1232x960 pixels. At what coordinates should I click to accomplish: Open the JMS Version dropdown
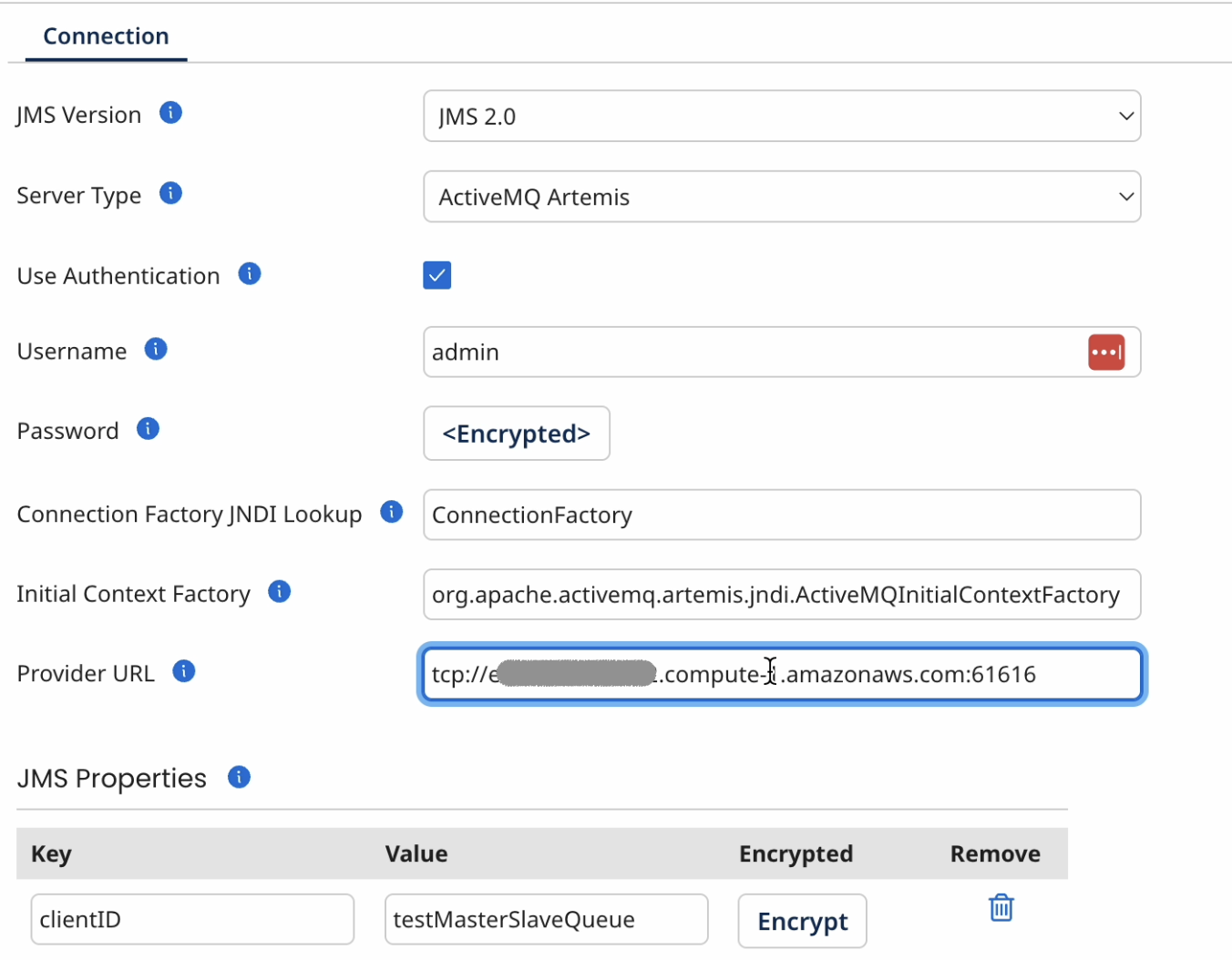click(x=782, y=117)
